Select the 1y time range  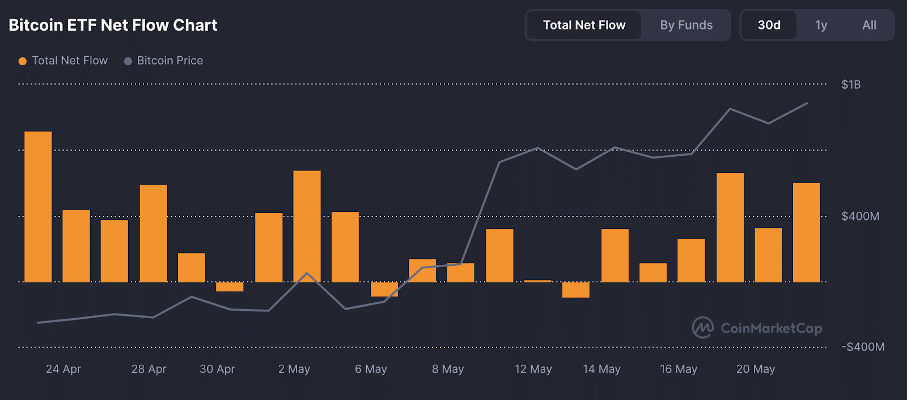click(821, 25)
